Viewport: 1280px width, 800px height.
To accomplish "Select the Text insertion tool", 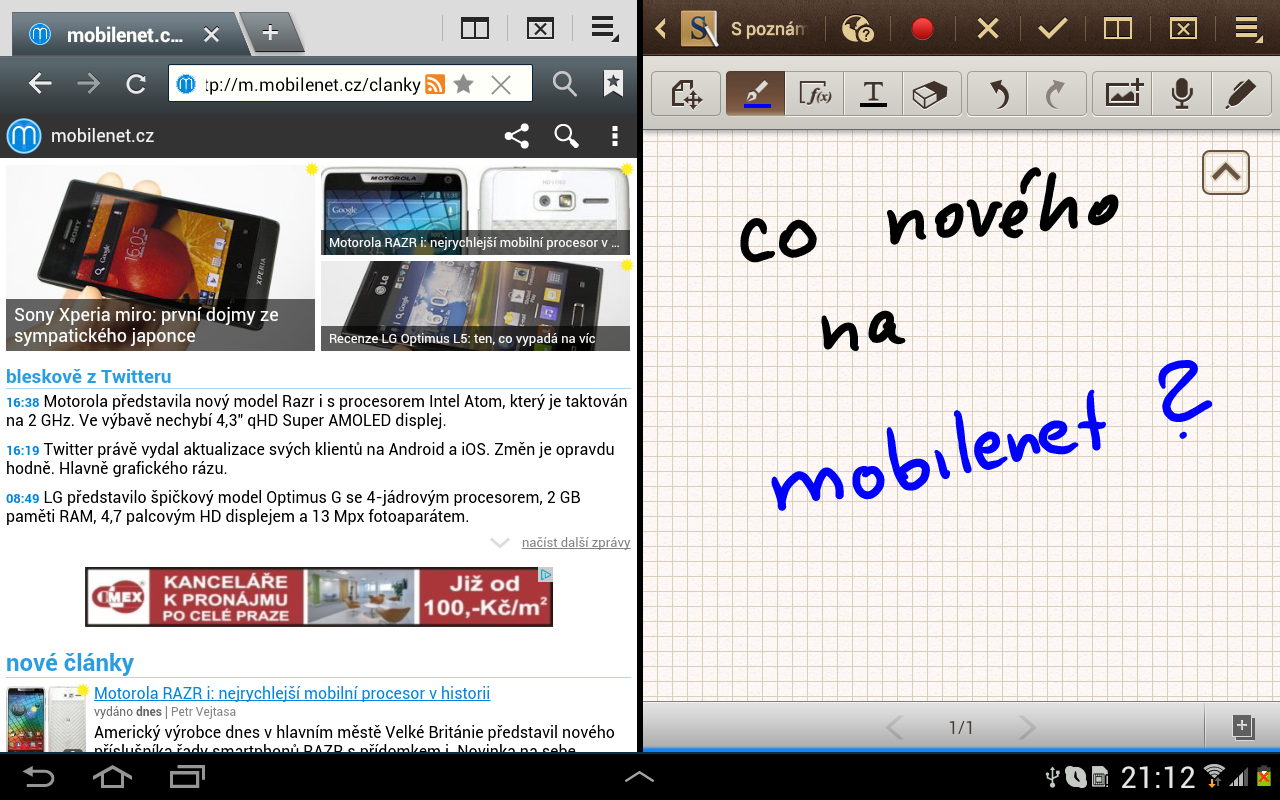I will coord(872,93).
